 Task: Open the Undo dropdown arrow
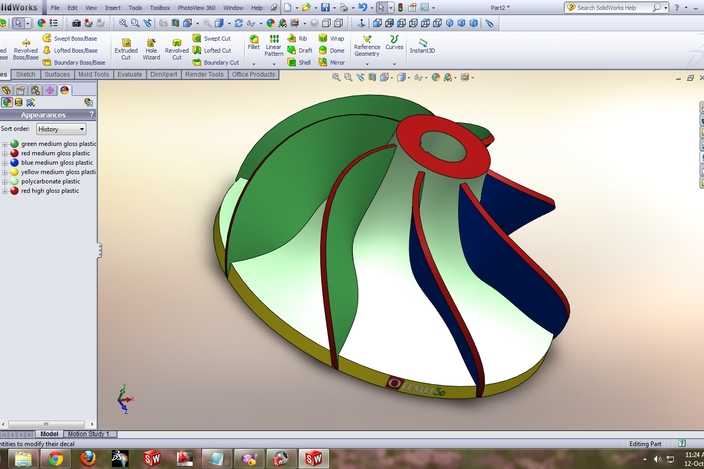[x=371, y=8]
